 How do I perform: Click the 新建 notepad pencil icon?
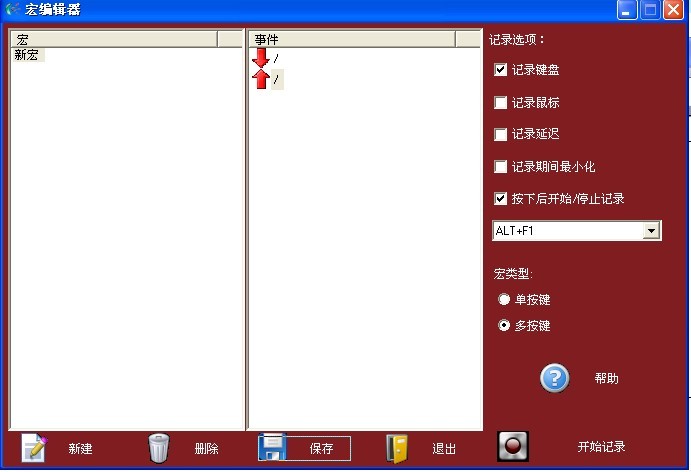tap(34, 448)
